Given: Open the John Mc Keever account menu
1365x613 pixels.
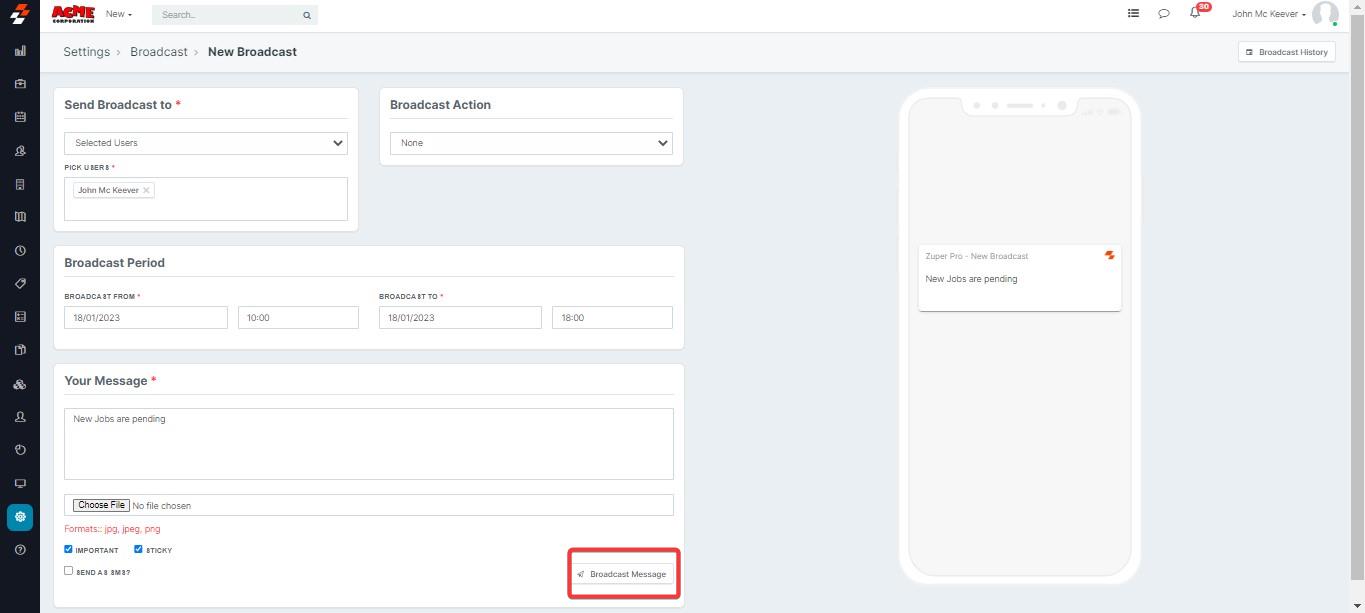Looking at the screenshot, I should (x=1269, y=14).
